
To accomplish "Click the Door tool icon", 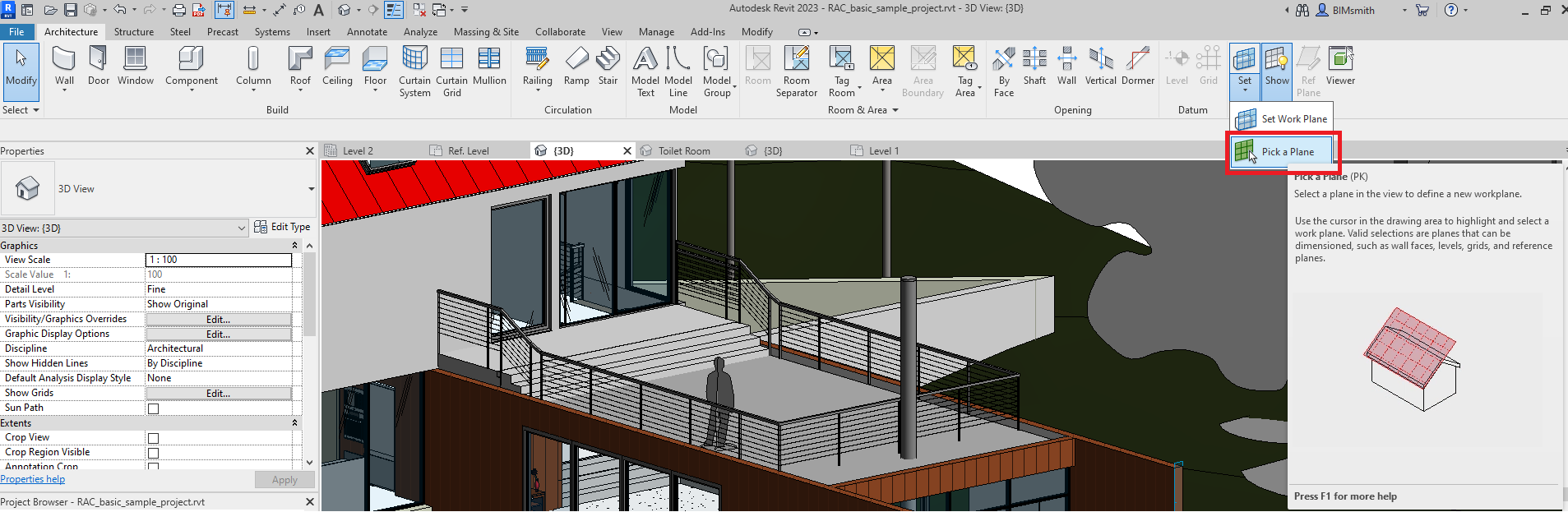I will coord(98,66).
